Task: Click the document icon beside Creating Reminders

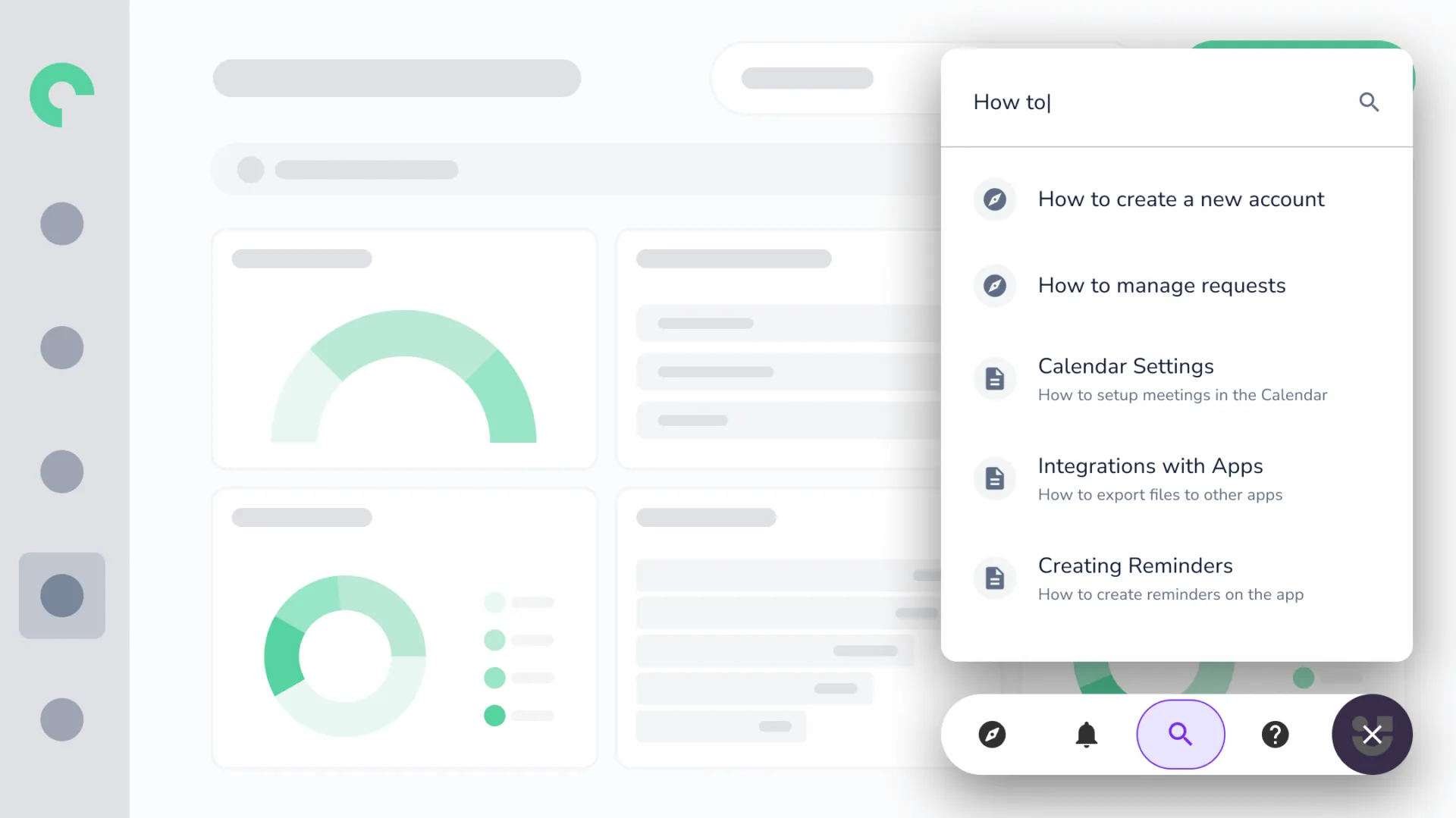Action: click(994, 578)
